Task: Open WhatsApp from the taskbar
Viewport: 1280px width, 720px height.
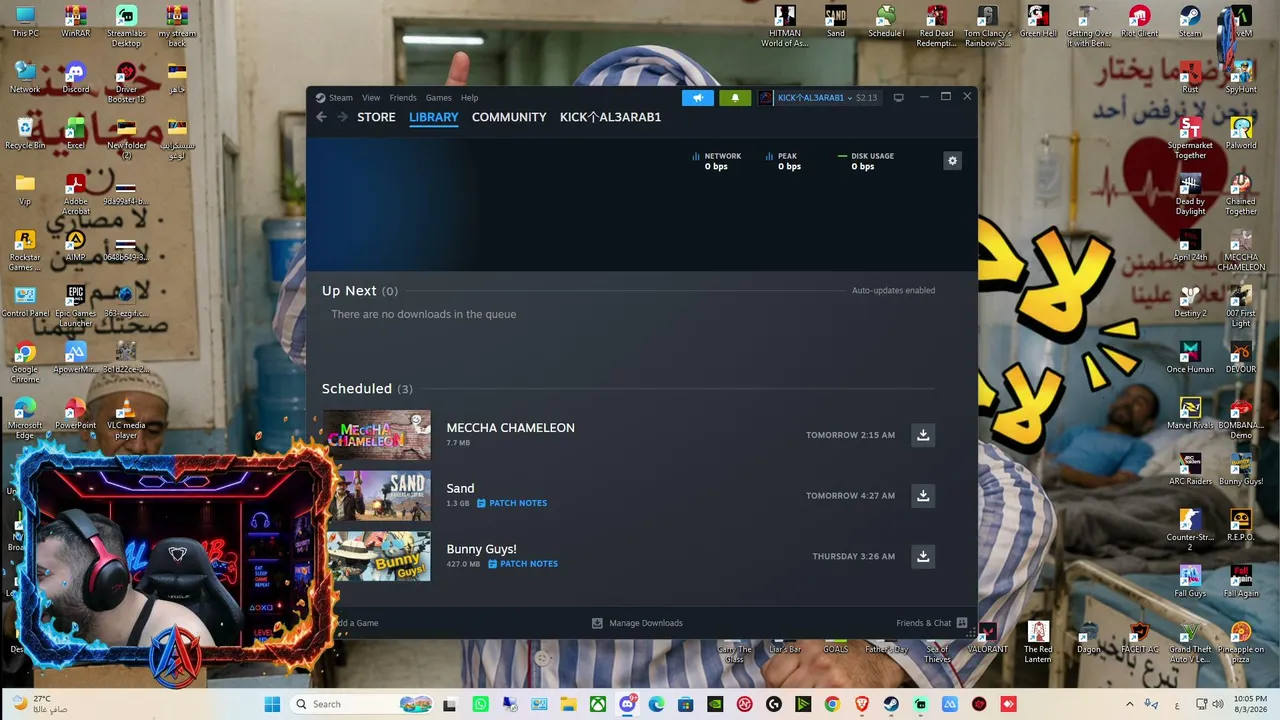Action: click(x=481, y=704)
